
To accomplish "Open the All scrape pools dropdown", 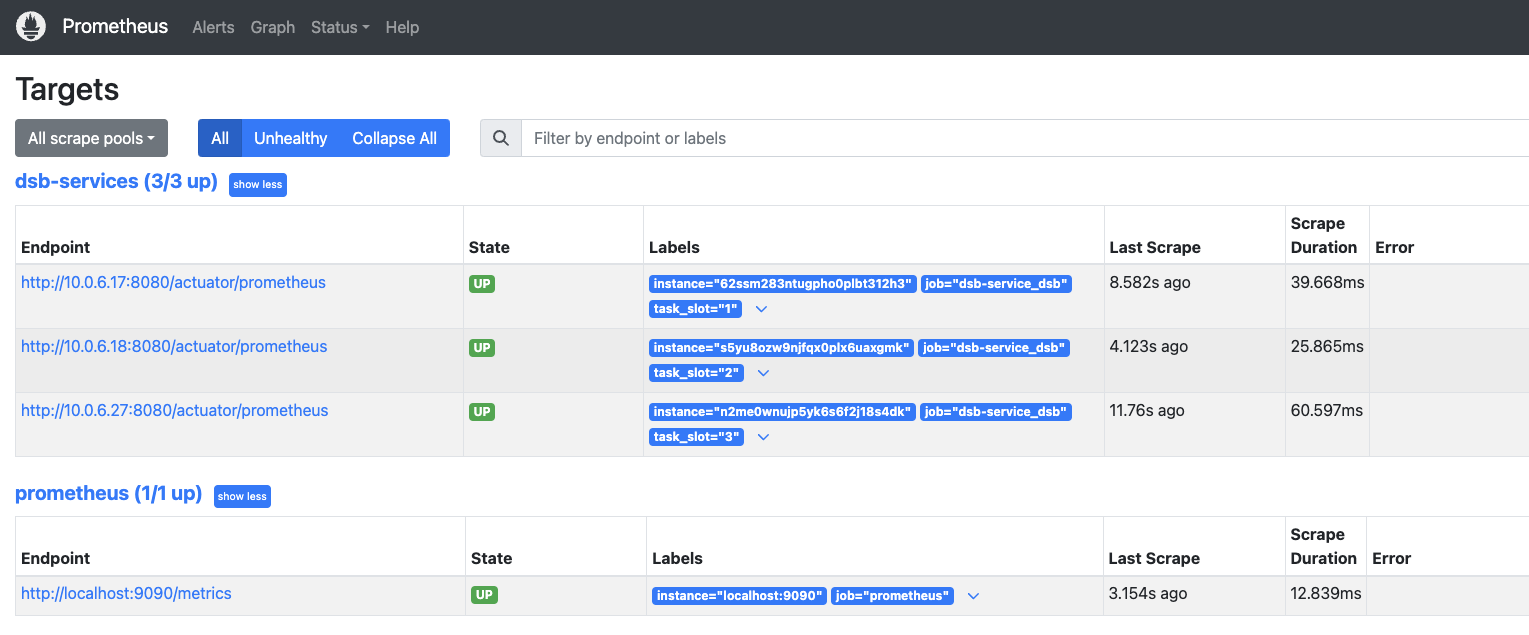I will click(91, 138).
